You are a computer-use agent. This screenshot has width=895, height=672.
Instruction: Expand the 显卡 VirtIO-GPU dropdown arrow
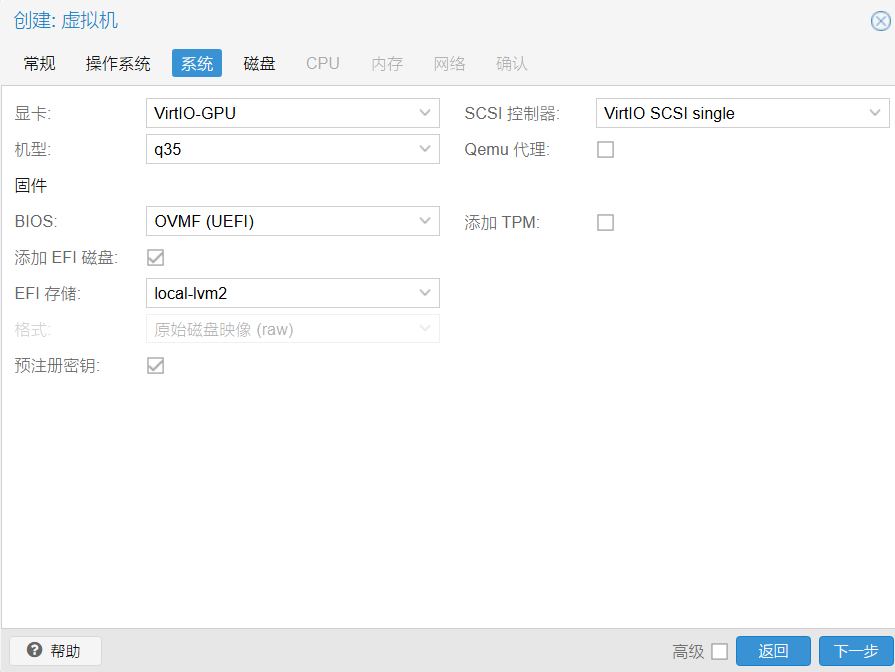pos(426,114)
